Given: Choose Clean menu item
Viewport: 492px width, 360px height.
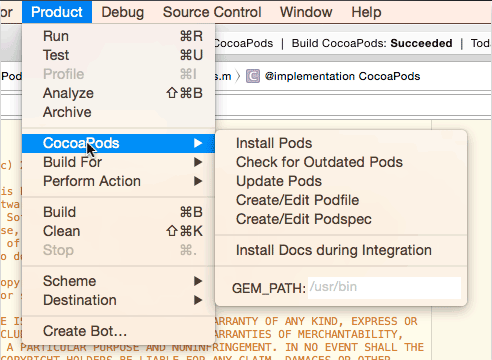Looking at the screenshot, I should point(118,231).
